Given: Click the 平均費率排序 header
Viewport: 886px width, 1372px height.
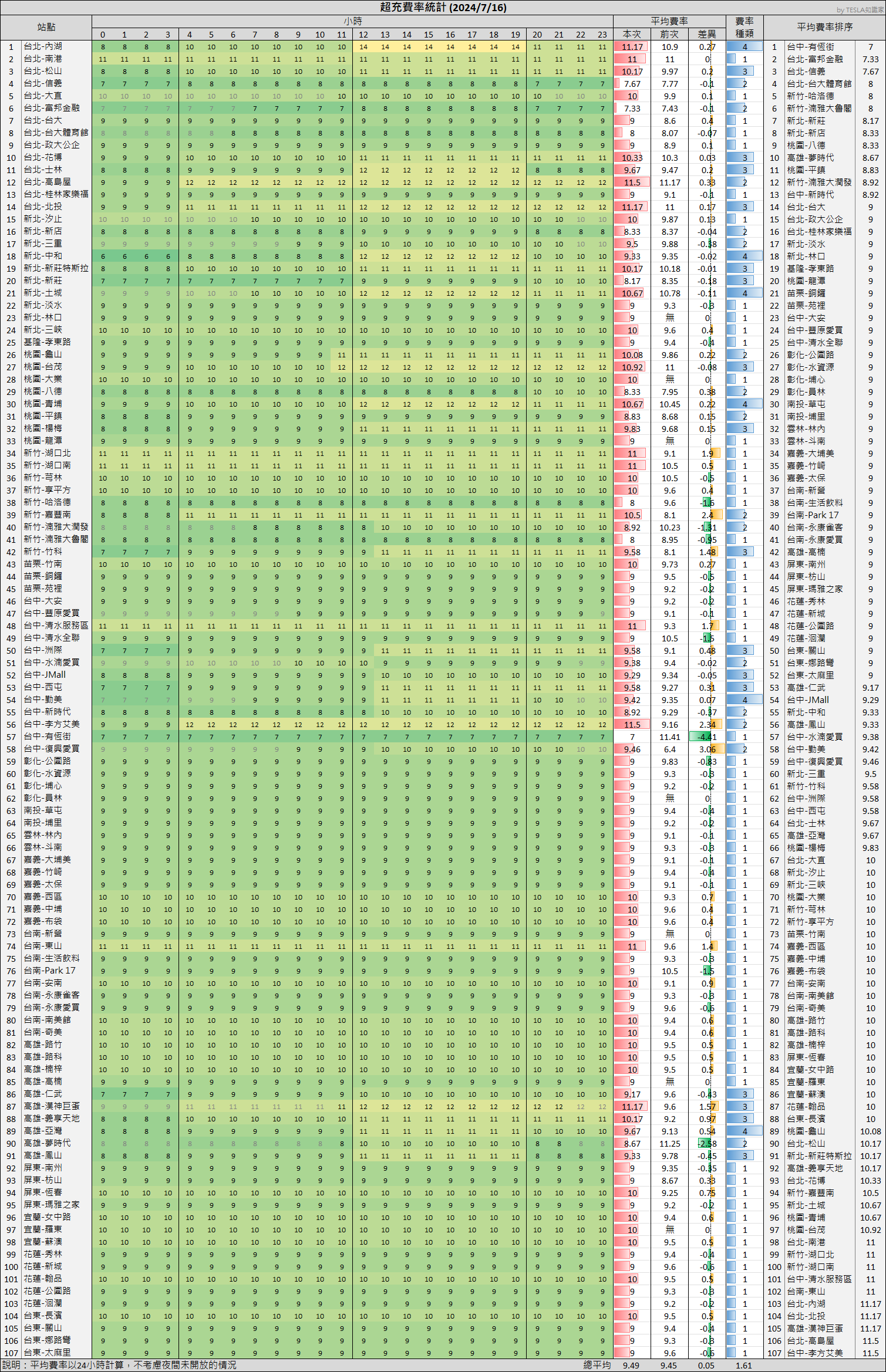Looking at the screenshot, I should [824, 27].
